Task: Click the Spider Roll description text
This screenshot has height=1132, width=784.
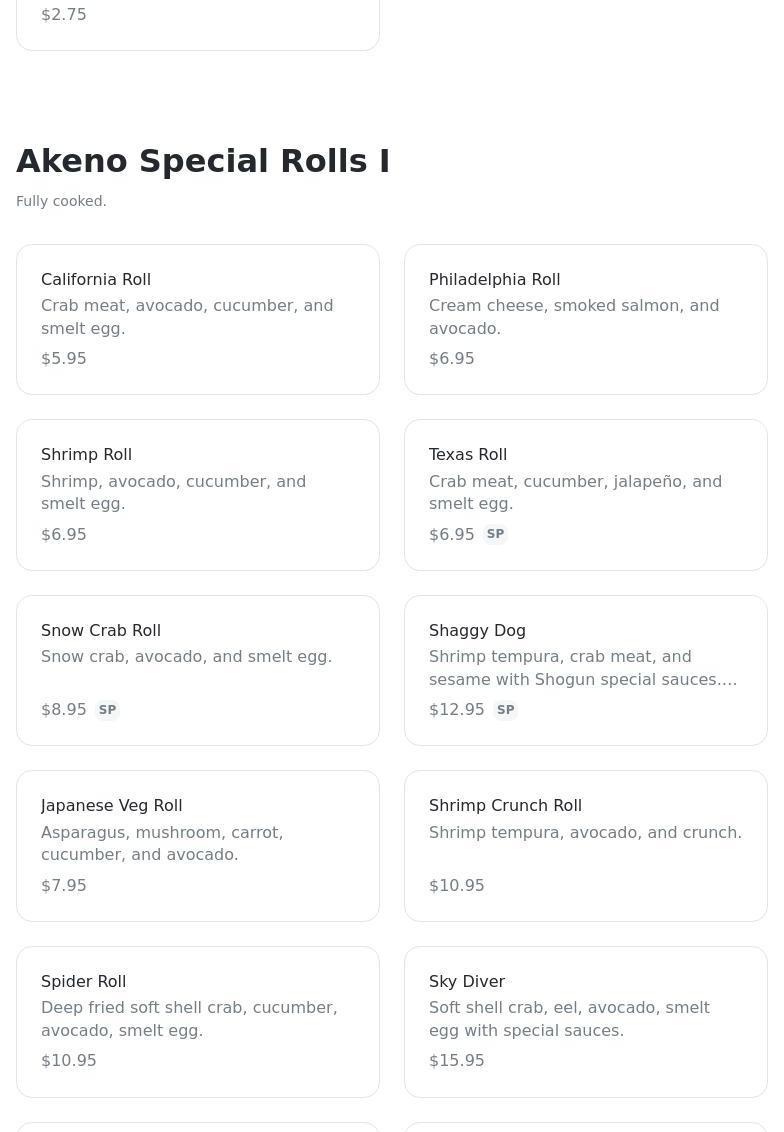Action: (x=189, y=1019)
